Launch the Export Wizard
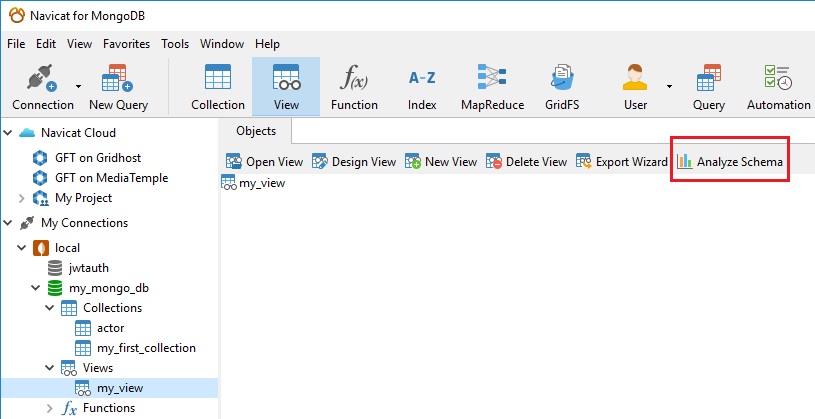Viewport: 815px width, 419px height. (x=621, y=162)
